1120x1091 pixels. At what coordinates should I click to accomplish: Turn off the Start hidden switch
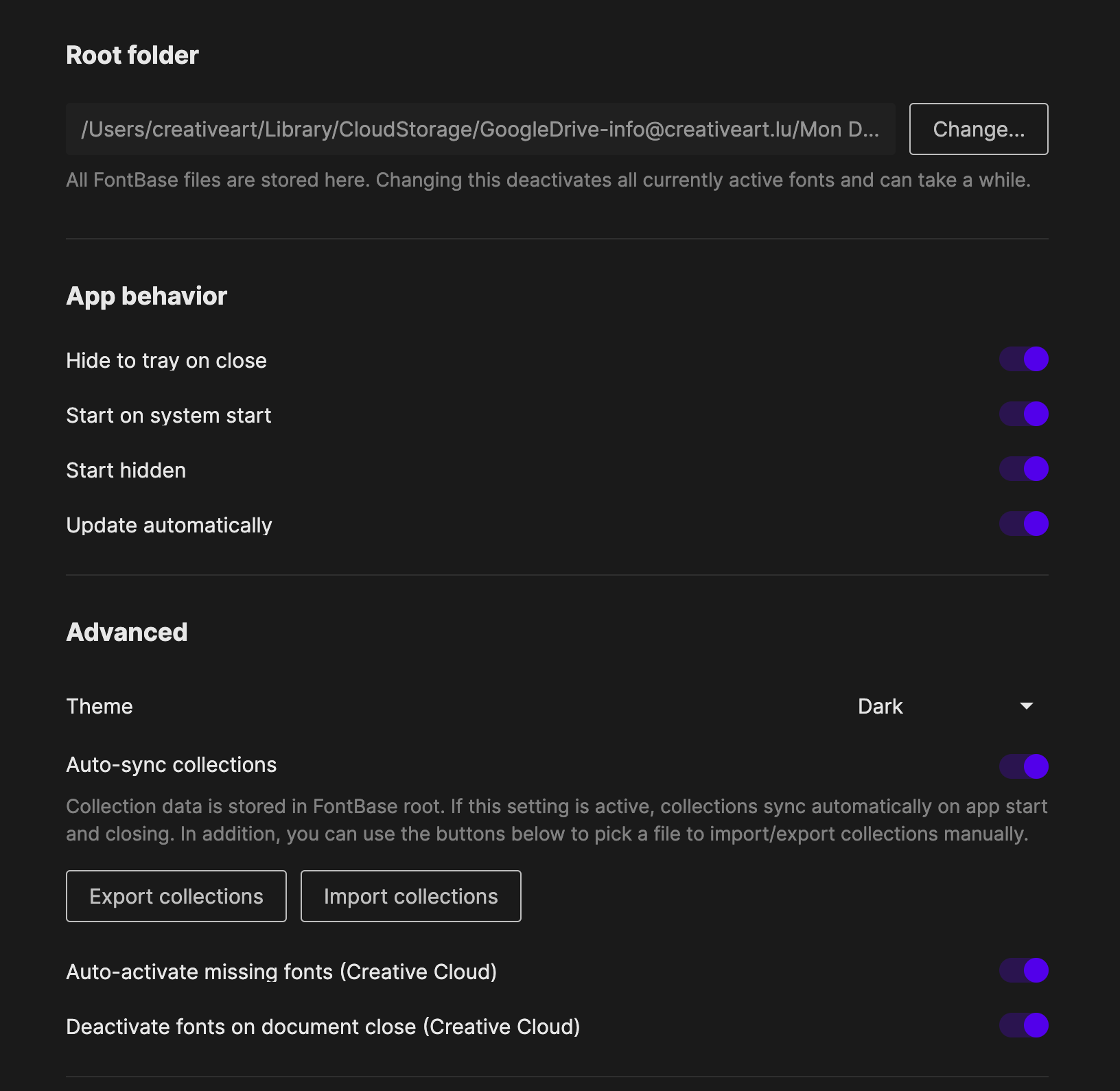1023,469
